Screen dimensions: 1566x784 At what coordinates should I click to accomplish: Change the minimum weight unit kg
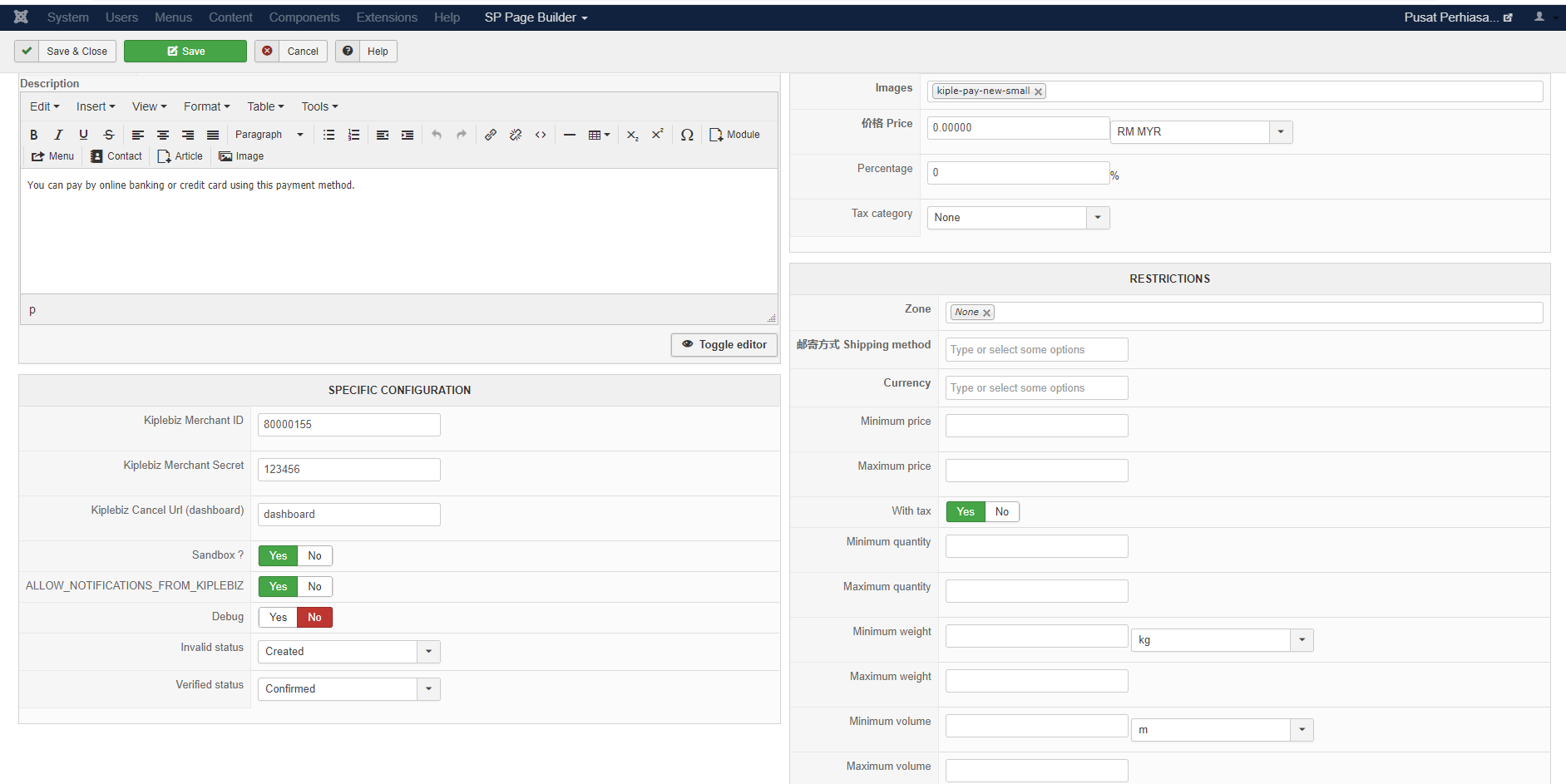pos(1223,640)
